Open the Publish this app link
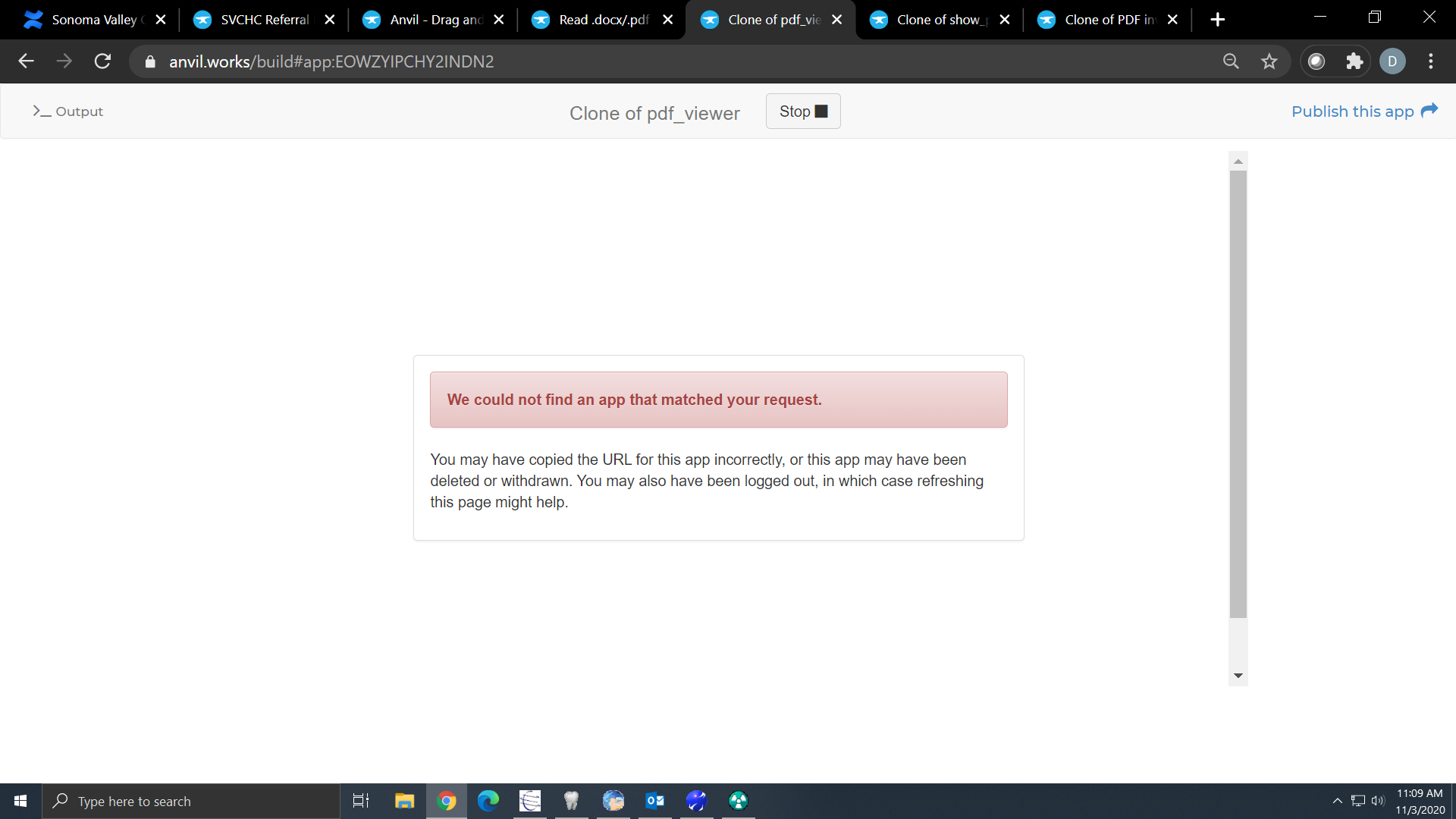The height and width of the screenshot is (819, 1456). (1363, 111)
